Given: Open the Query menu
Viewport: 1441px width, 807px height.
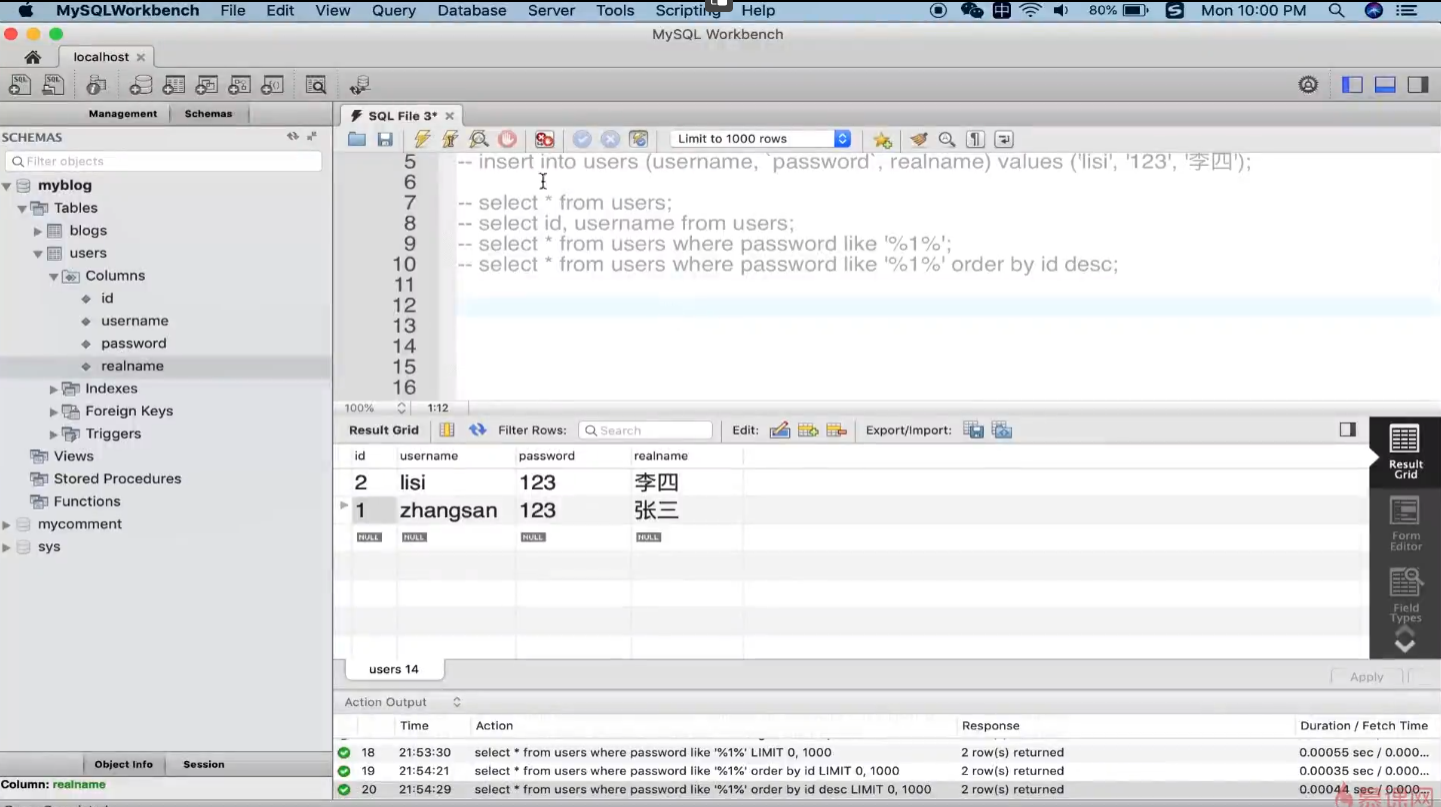Looking at the screenshot, I should pyautogui.click(x=394, y=11).
